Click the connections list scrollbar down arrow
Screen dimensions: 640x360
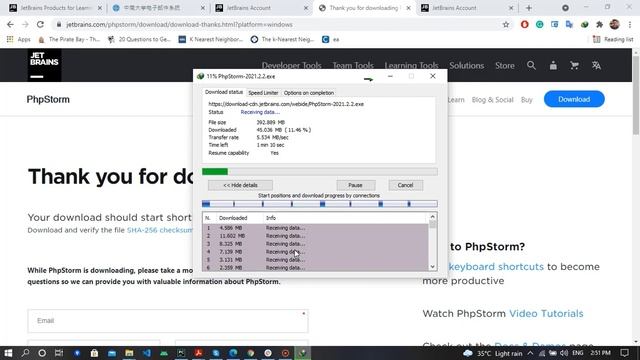tap(433, 267)
